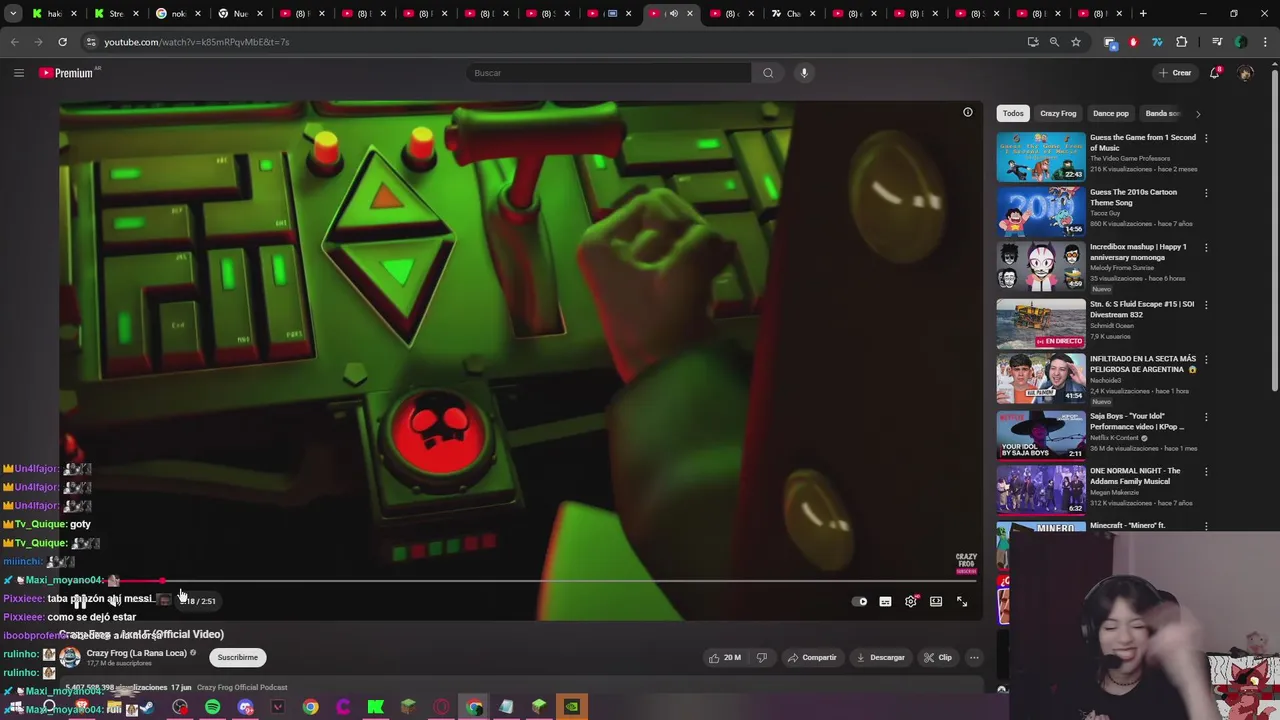
Task: Open Spotify from the taskbar
Action: point(212,707)
